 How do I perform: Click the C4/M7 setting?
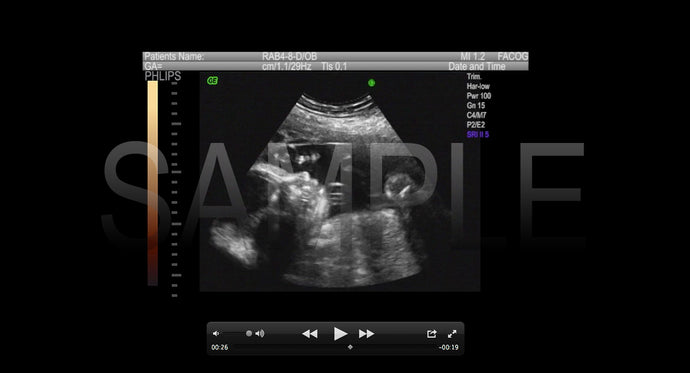tap(477, 115)
